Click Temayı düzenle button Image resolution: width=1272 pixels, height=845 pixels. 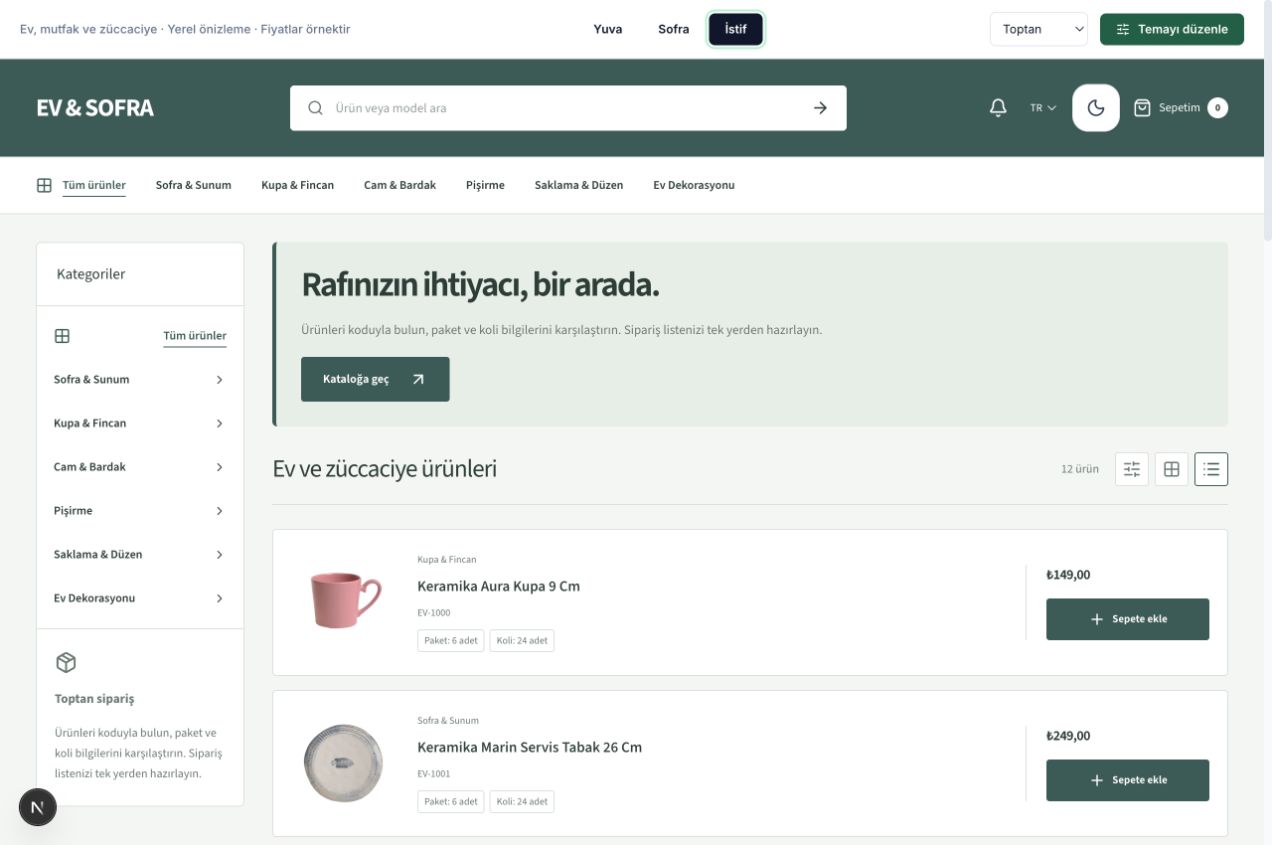[1172, 29]
